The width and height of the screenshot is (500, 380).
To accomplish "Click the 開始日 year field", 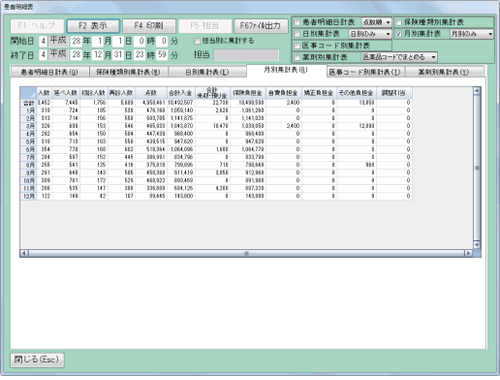I will pyautogui.click(x=76, y=41).
